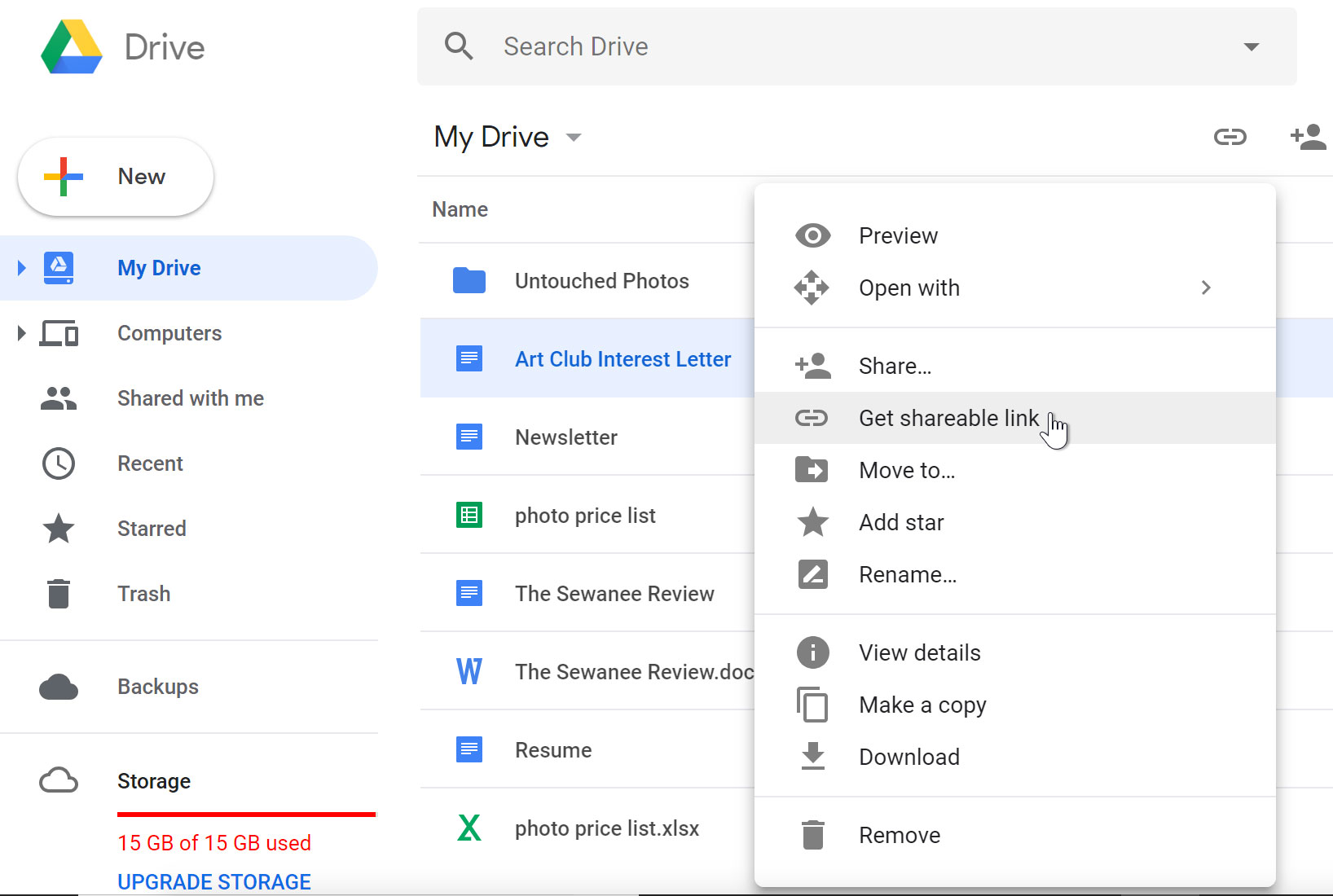Select the Get shareable link toolbar icon
Screen dimensions: 1333x896
(1230, 137)
